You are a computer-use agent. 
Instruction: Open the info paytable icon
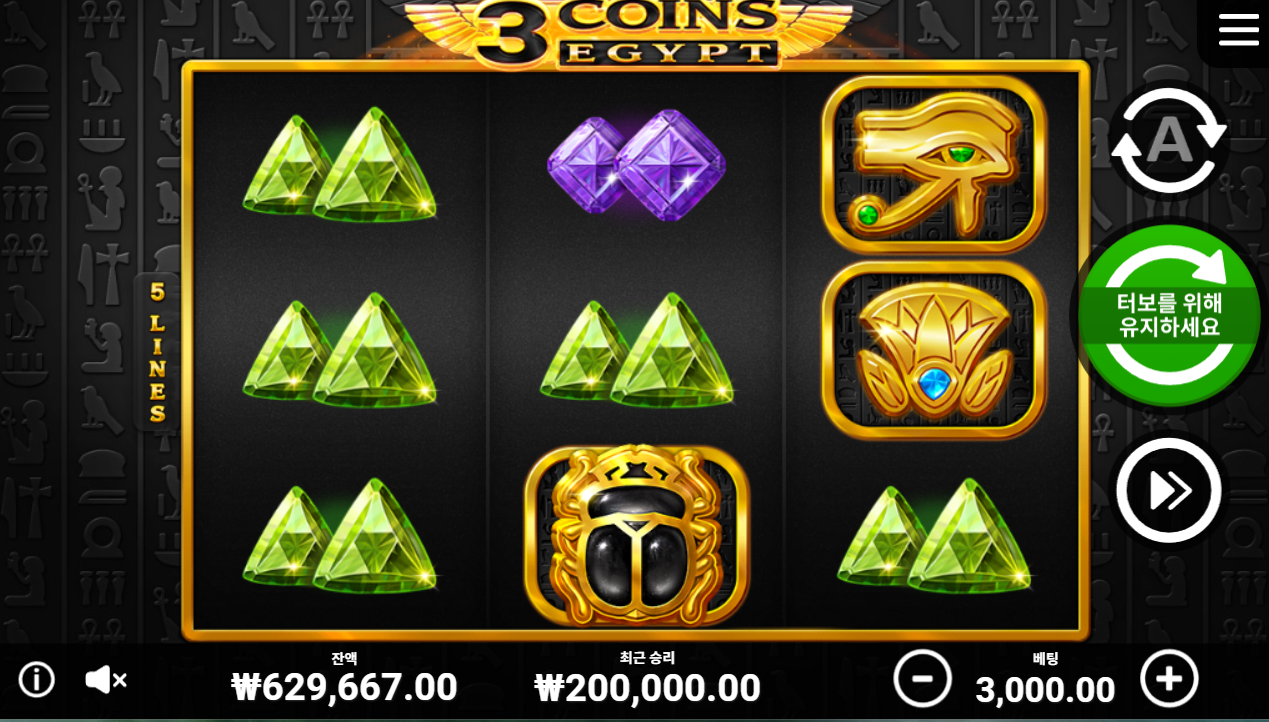[37, 680]
